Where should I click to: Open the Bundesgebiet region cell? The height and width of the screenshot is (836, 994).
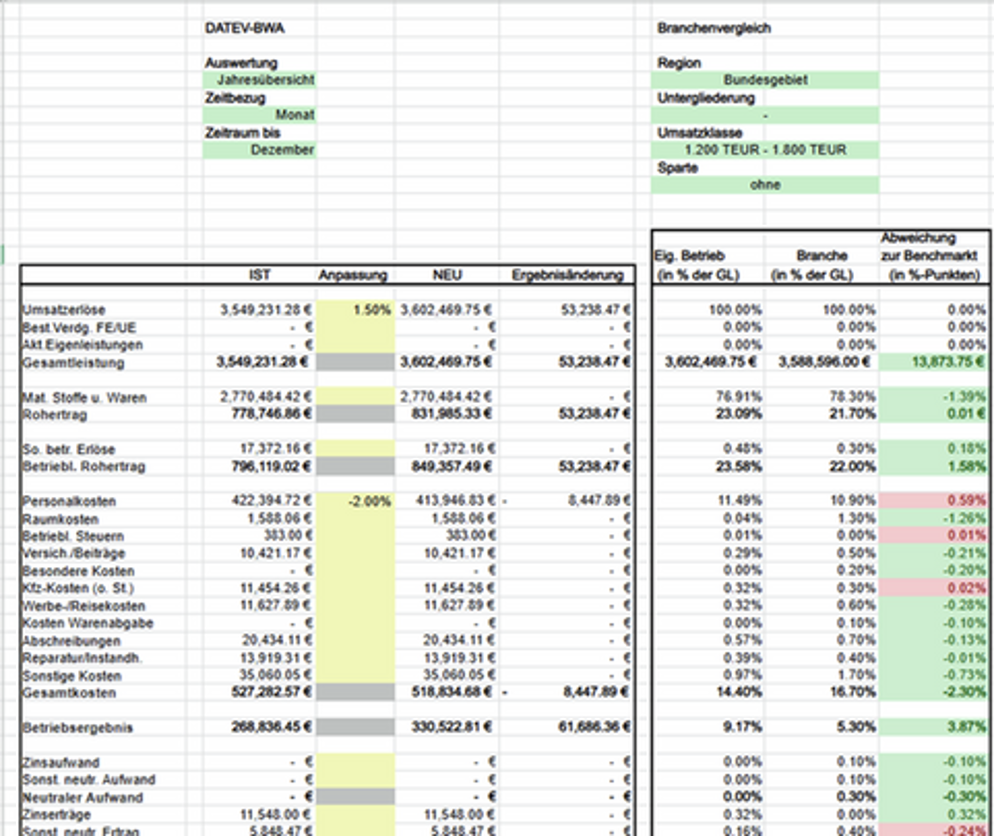pyautogui.click(x=766, y=80)
